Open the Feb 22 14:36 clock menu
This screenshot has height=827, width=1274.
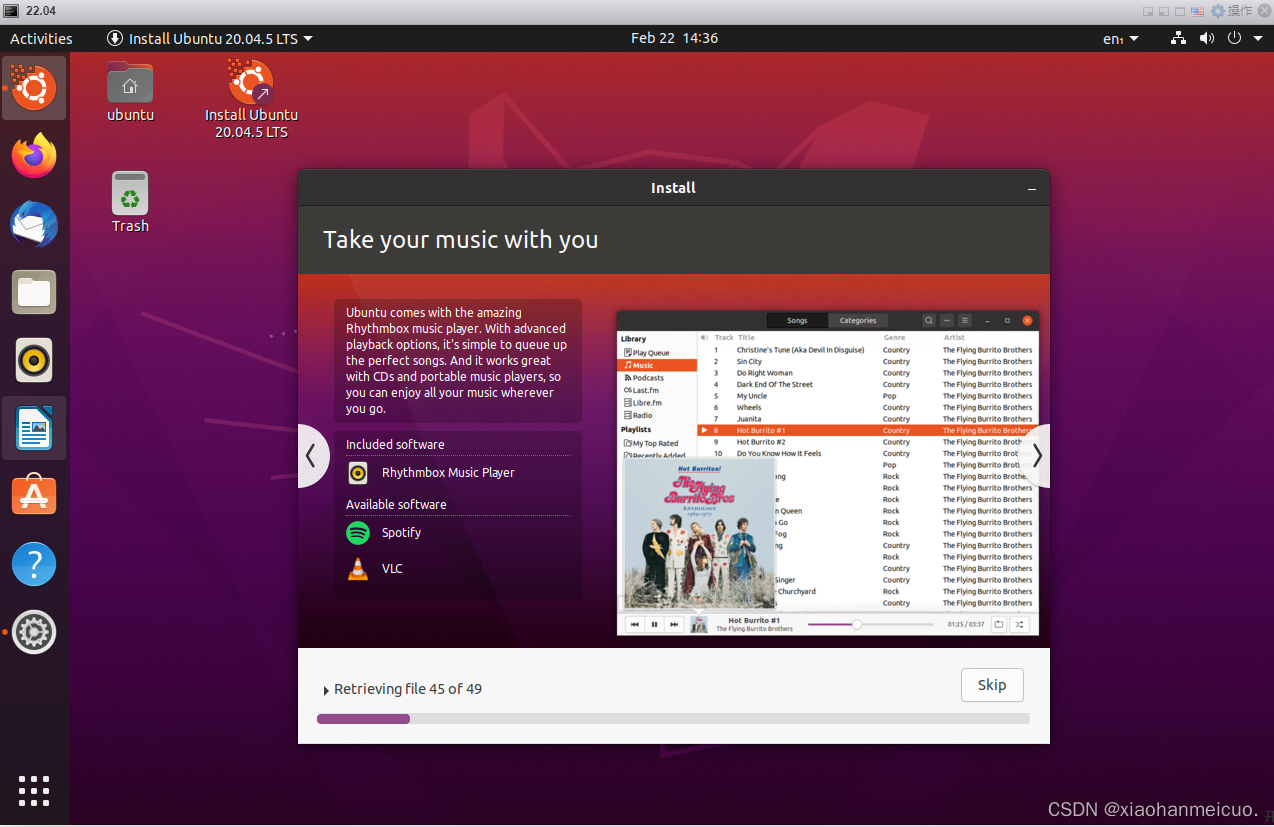tap(674, 38)
